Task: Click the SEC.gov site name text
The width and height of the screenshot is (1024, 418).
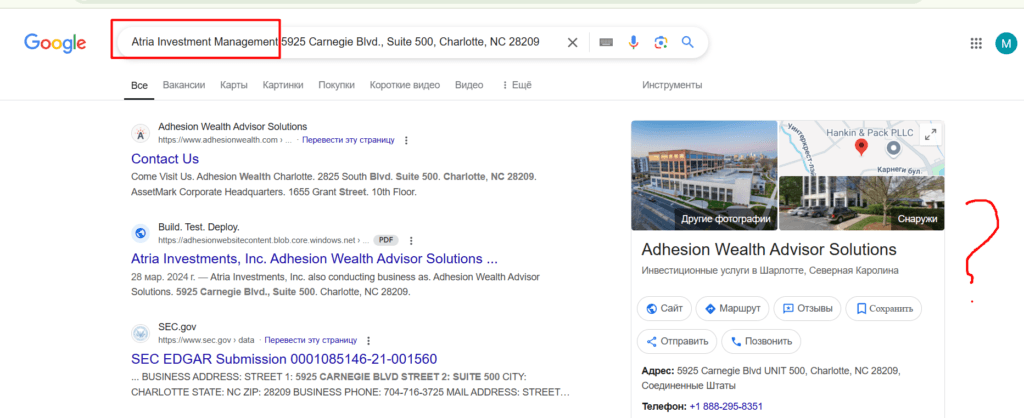Action: click(x=177, y=327)
